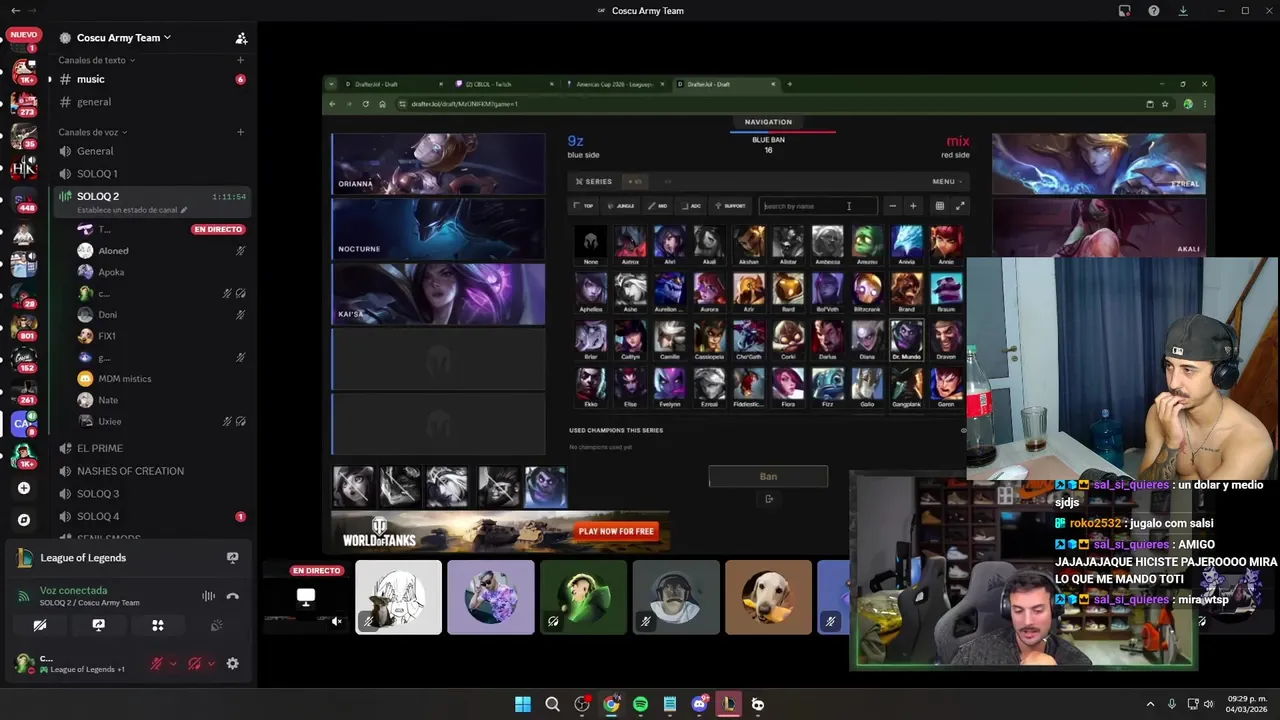The height and width of the screenshot is (720, 1280).
Task: Add a channel to Canales de texto
Action: (240, 60)
